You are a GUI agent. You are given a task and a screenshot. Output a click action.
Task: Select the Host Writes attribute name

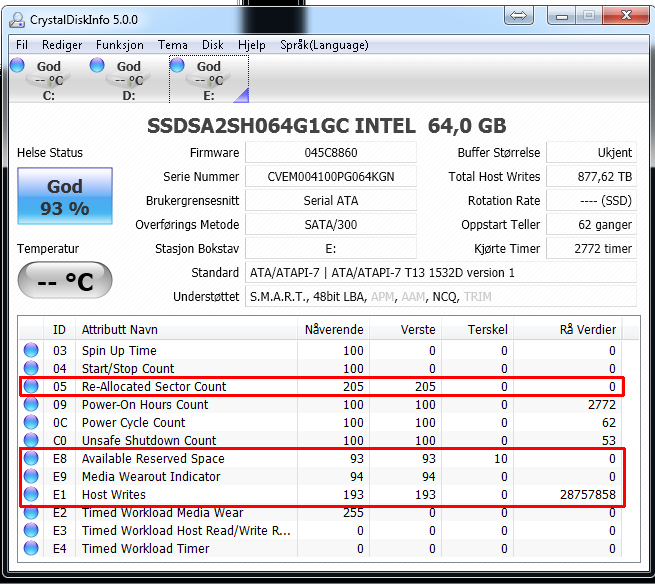(x=114, y=494)
